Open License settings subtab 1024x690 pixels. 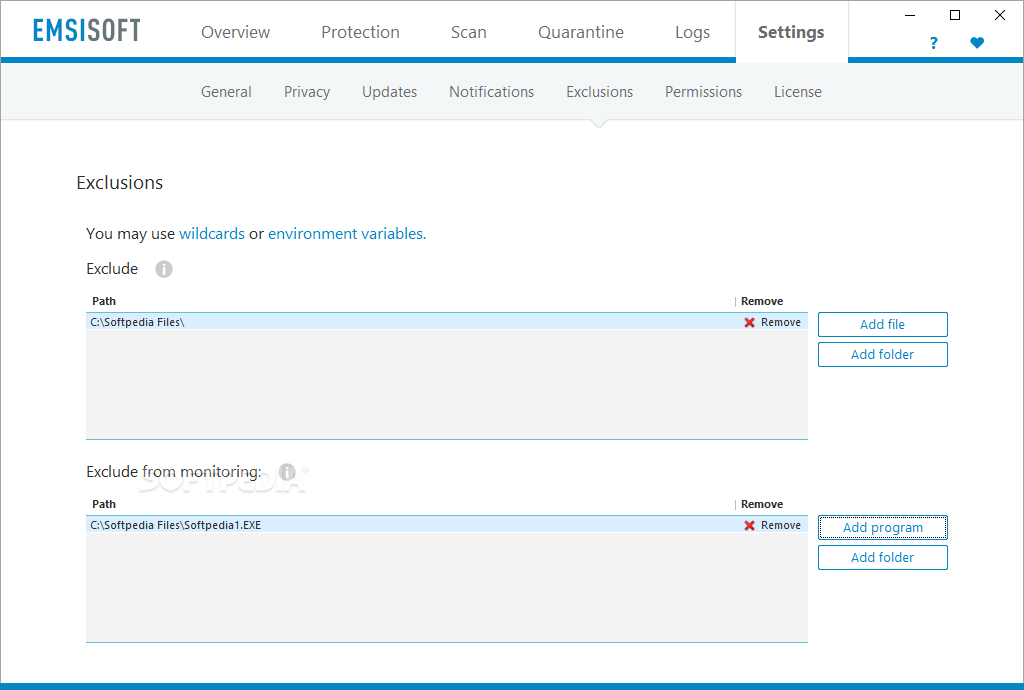point(798,92)
